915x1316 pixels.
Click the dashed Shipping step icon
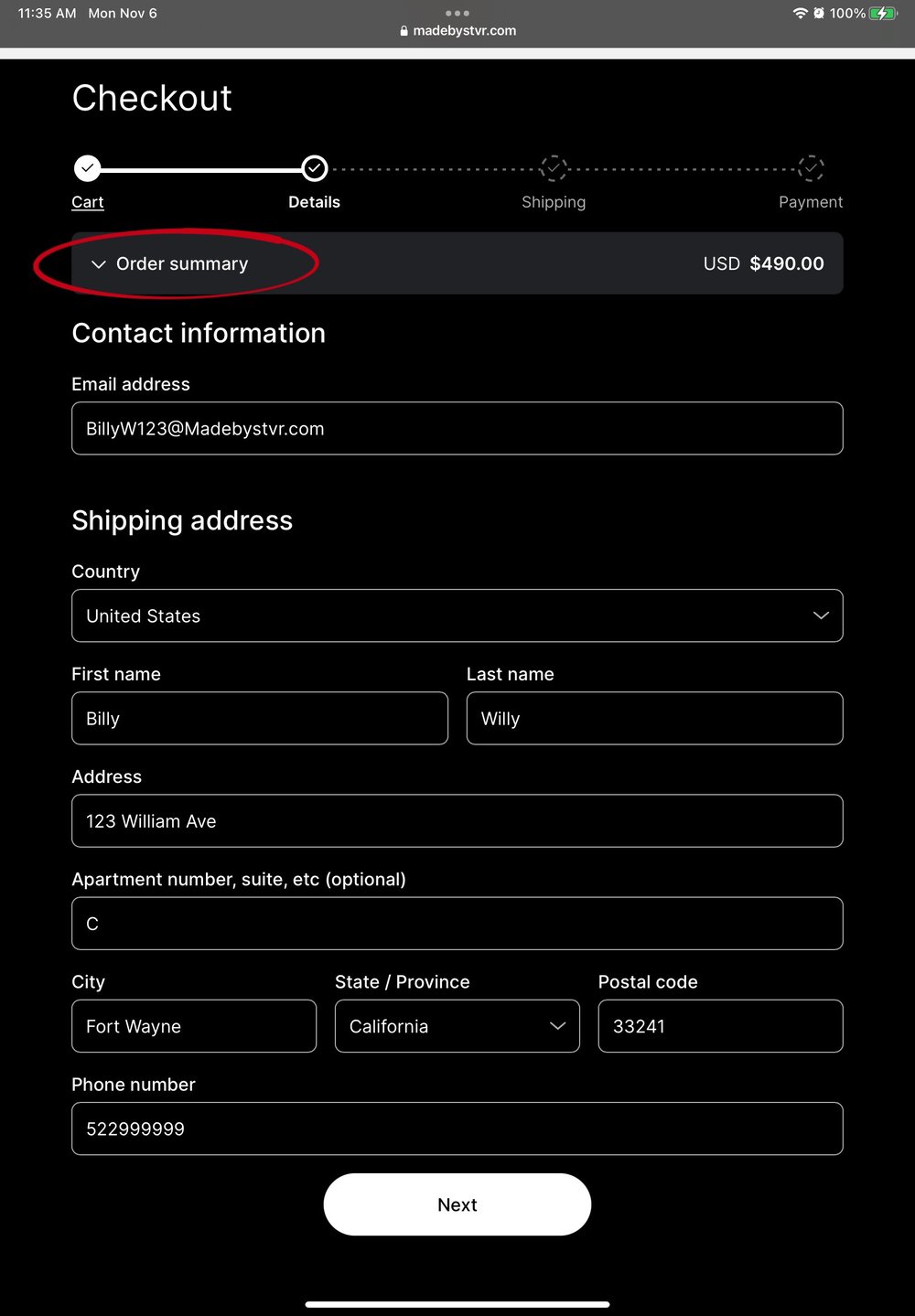(x=554, y=168)
